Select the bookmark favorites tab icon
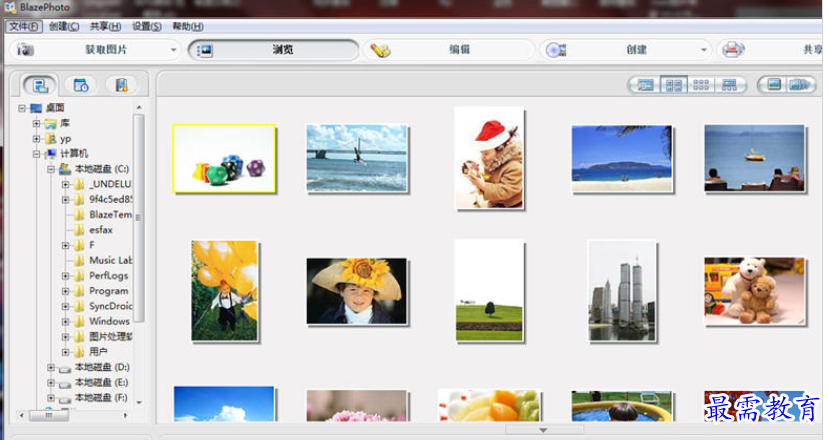Screen dimensions: 828x440 click(x=121, y=85)
